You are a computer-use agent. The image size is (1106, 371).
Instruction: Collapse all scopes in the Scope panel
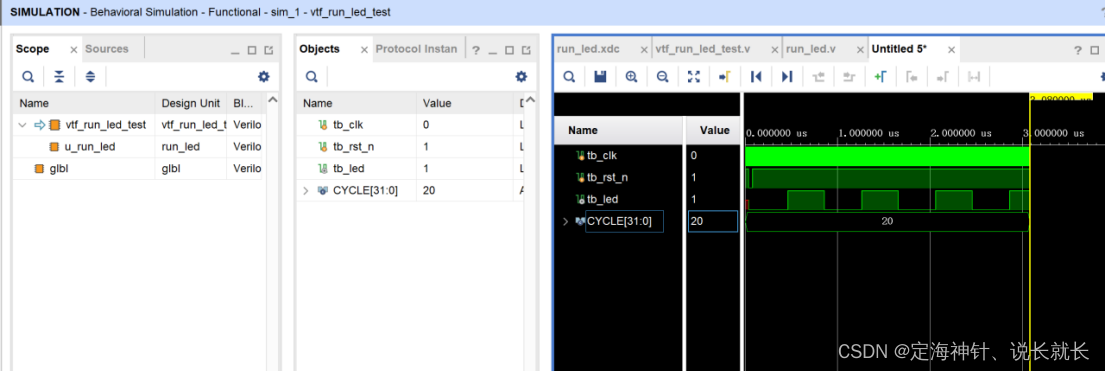[x=60, y=77]
